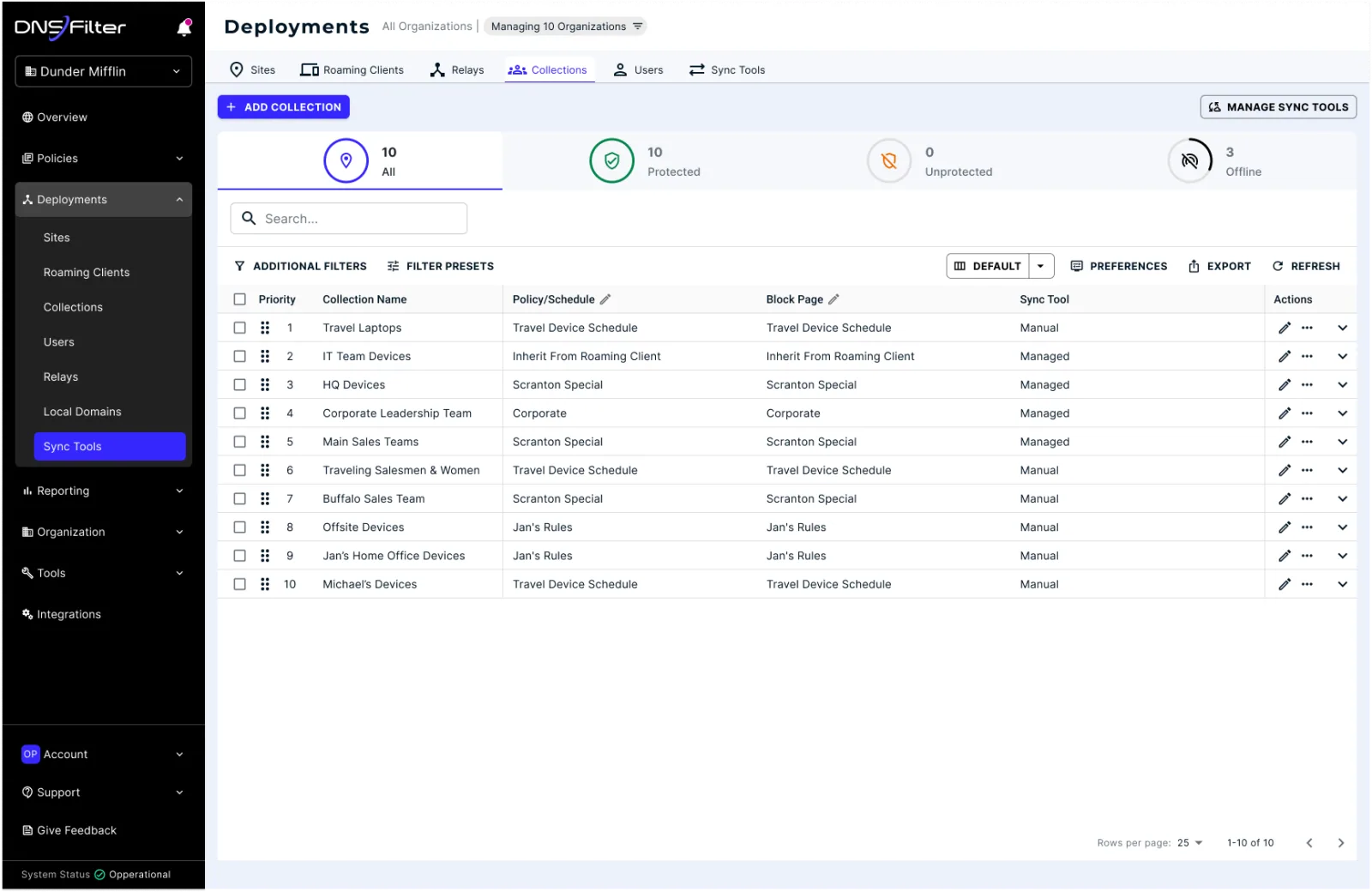Click Corporate Leadership Team collection name
Screen dimensions: 1372x892
tap(397, 413)
